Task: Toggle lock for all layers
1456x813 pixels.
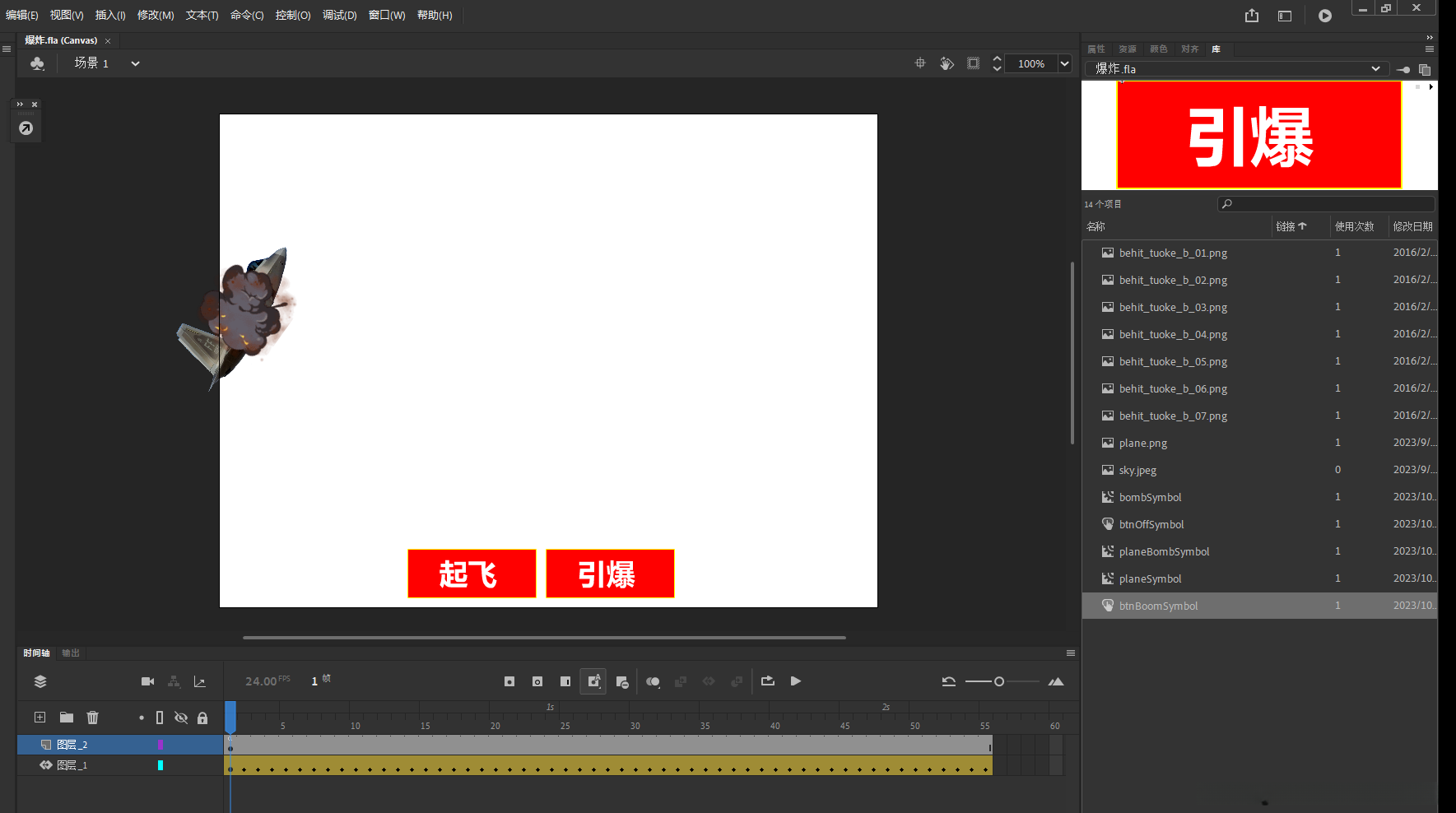Action: (202, 718)
